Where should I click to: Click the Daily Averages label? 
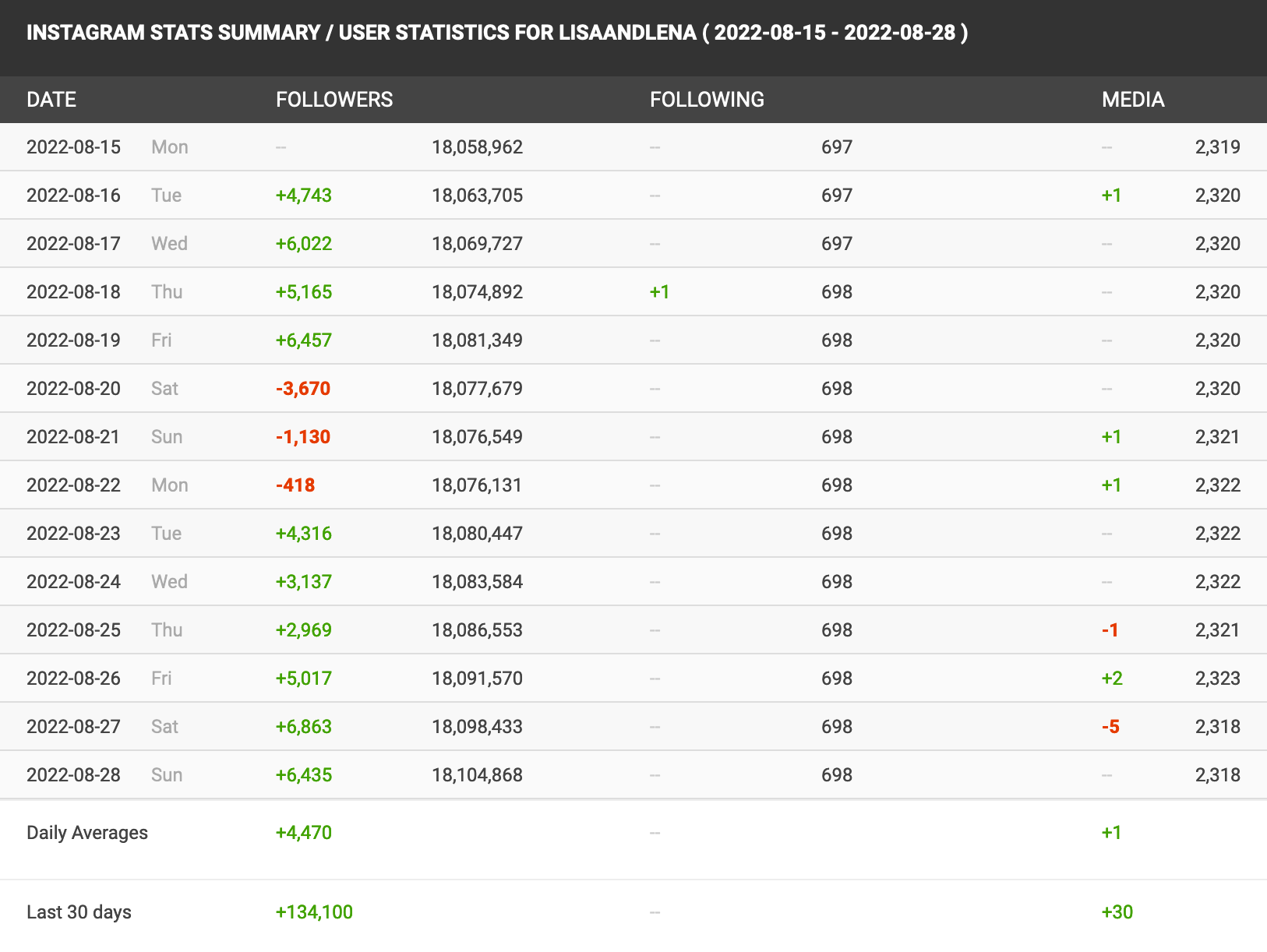(x=87, y=833)
